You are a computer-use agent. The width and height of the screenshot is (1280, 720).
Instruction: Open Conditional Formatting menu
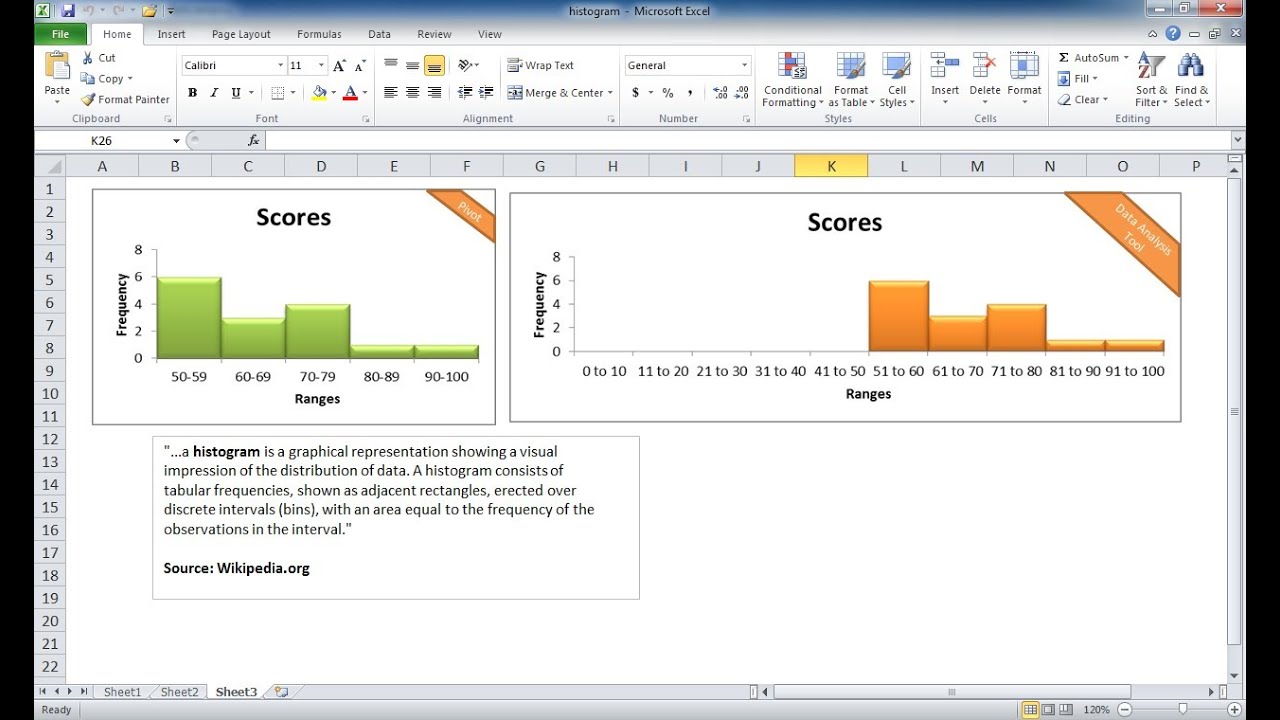[x=792, y=80]
